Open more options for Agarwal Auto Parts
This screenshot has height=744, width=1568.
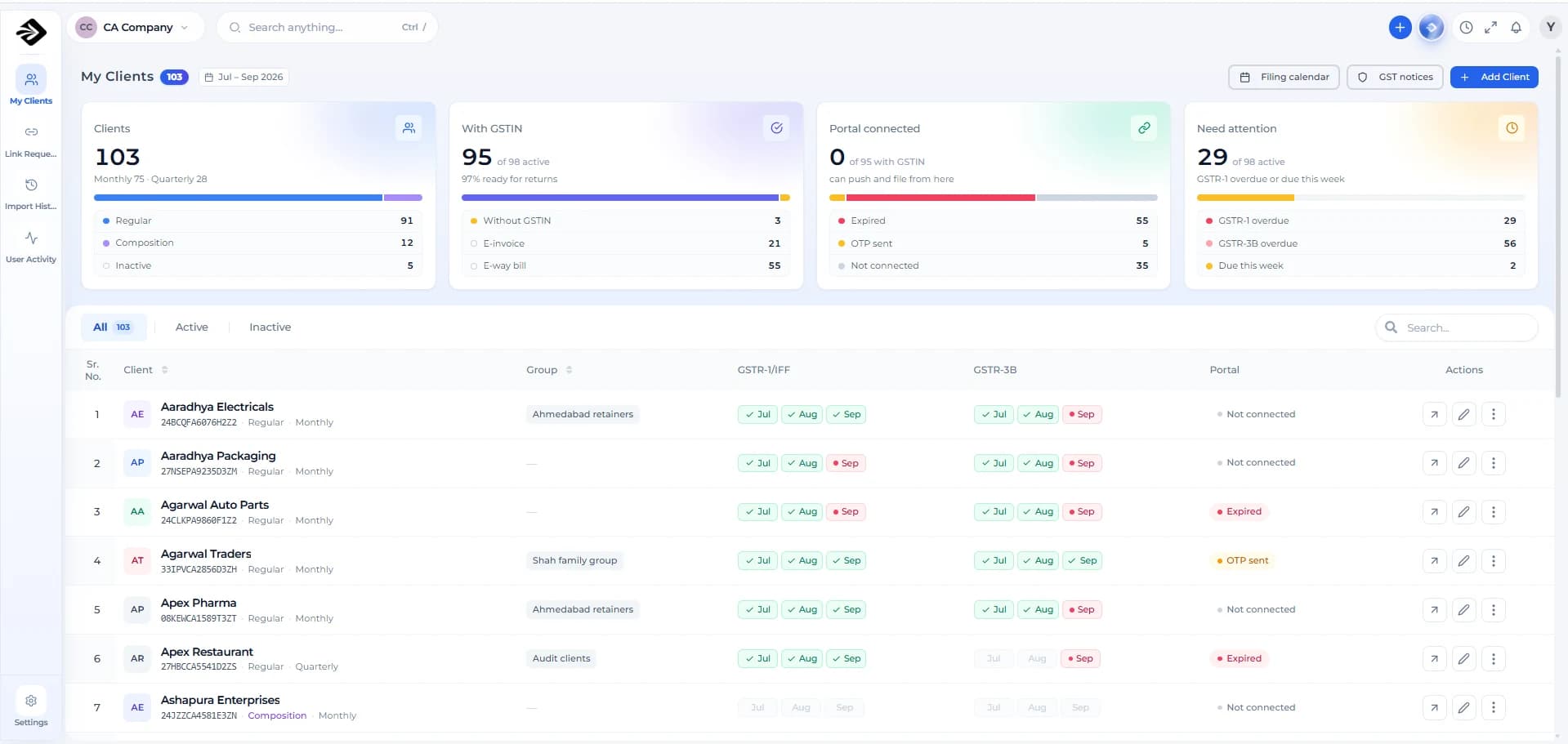pyautogui.click(x=1493, y=512)
